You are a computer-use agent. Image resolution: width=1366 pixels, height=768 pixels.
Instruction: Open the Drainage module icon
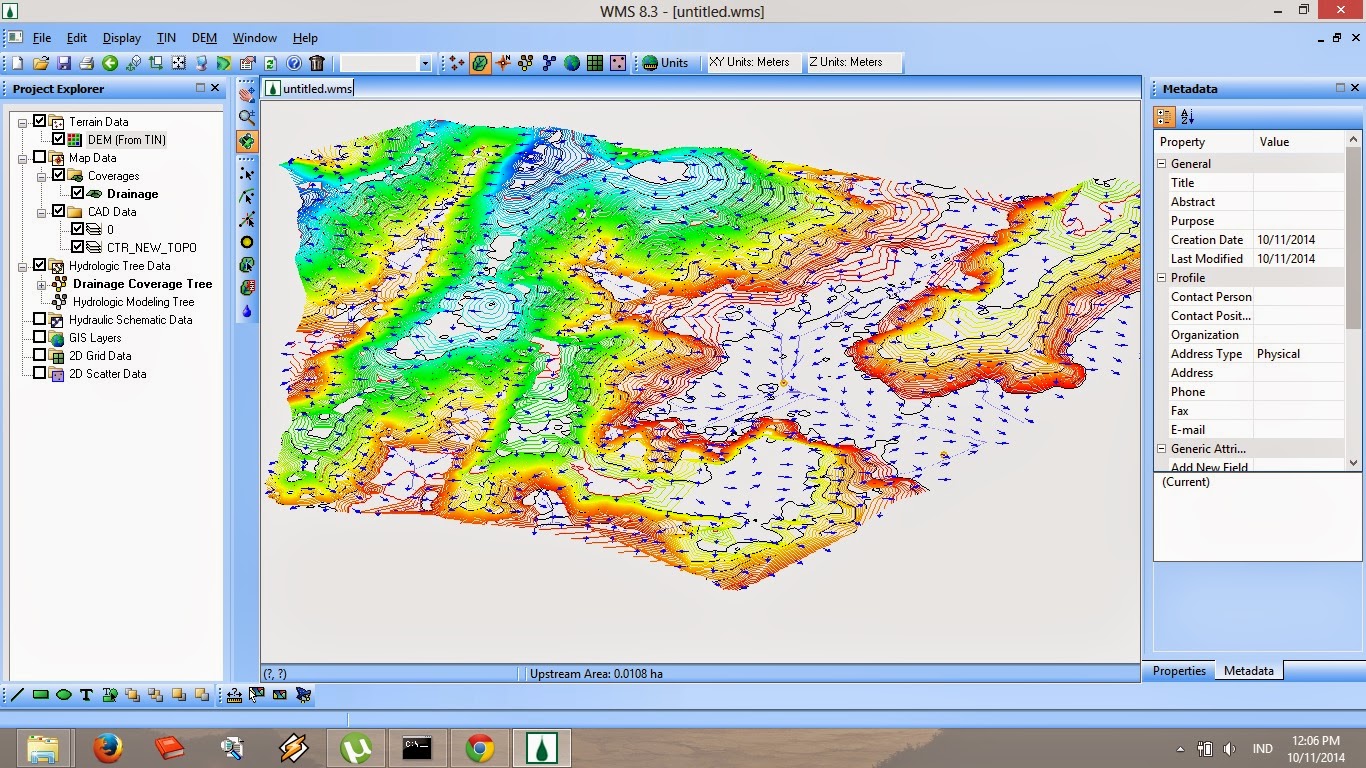coord(480,62)
